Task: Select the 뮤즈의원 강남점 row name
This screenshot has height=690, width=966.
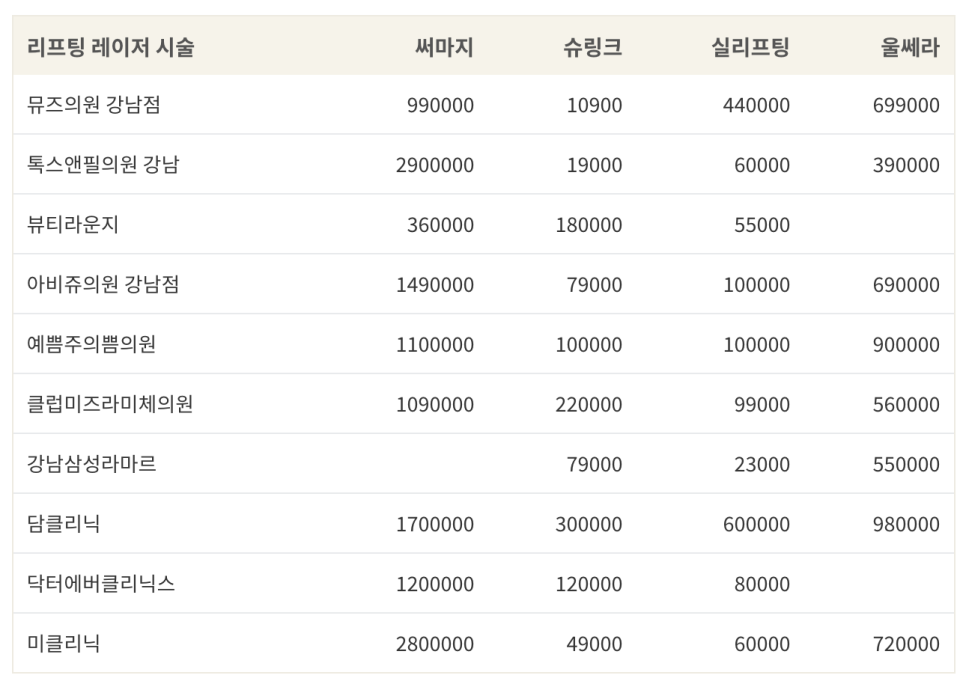Action: [94, 105]
